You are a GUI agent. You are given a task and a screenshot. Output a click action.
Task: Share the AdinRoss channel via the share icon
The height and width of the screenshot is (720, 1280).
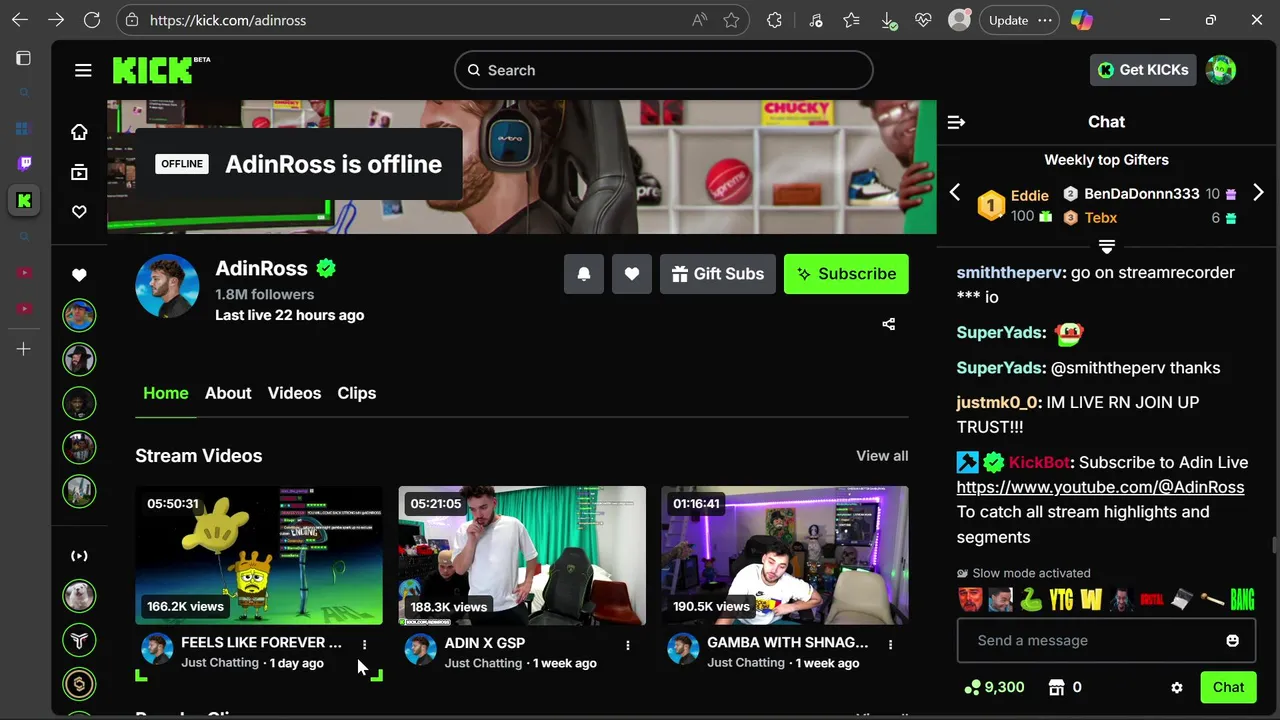[x=889, y=324]
